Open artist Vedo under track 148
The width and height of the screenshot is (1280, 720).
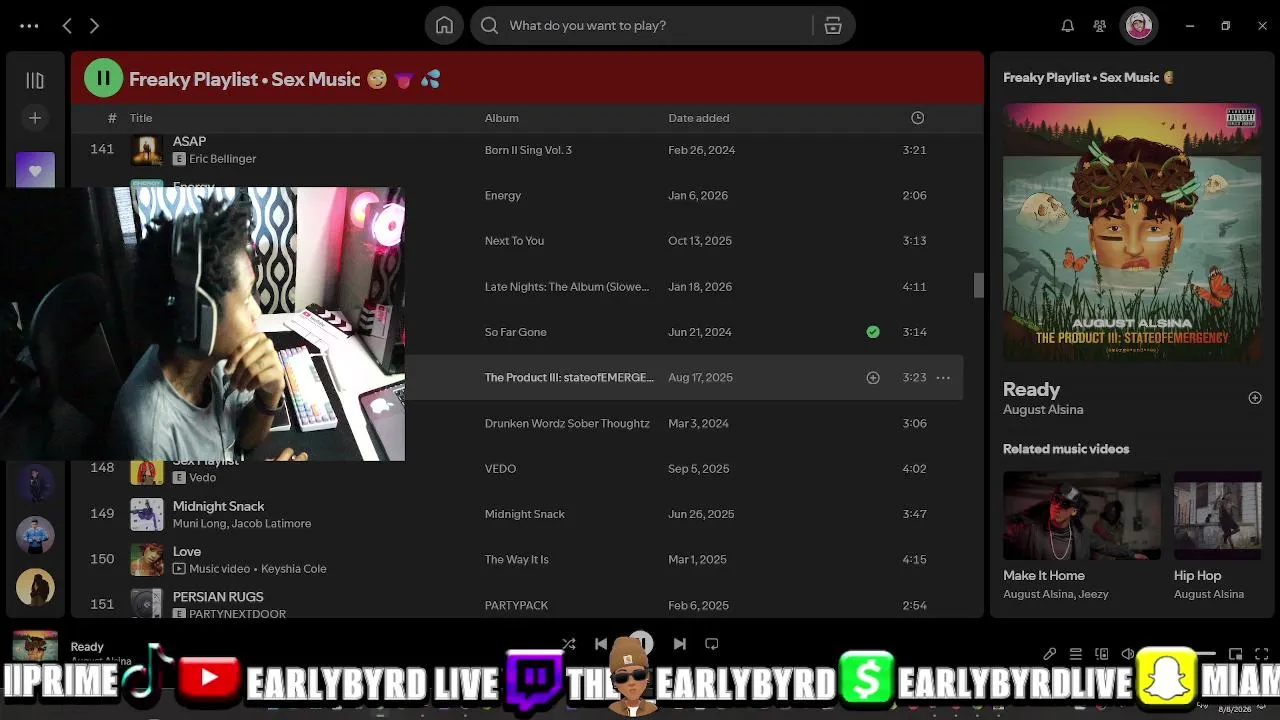pyautogui.click(x=203, y=478)
